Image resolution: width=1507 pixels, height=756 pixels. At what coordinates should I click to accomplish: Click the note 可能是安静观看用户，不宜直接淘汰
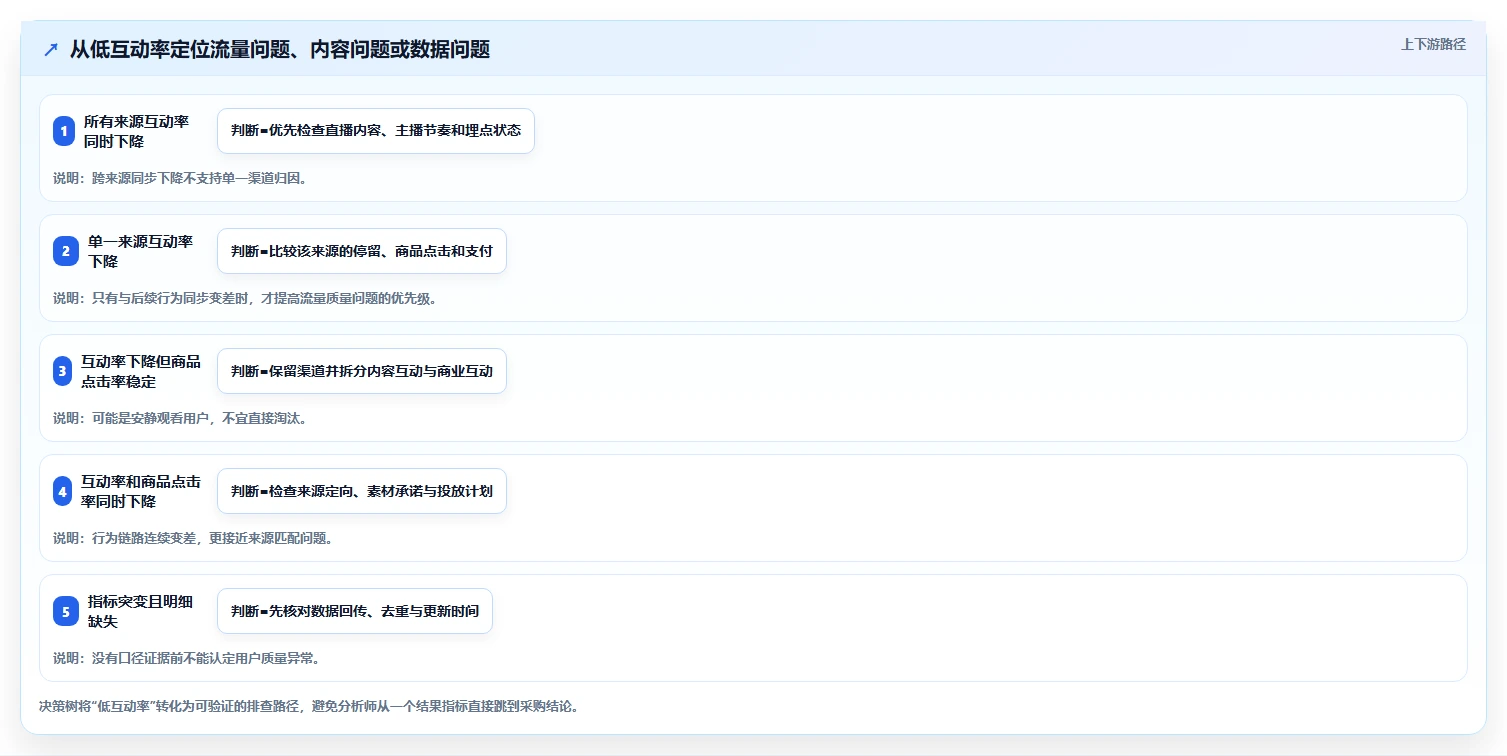coord(180,418)
